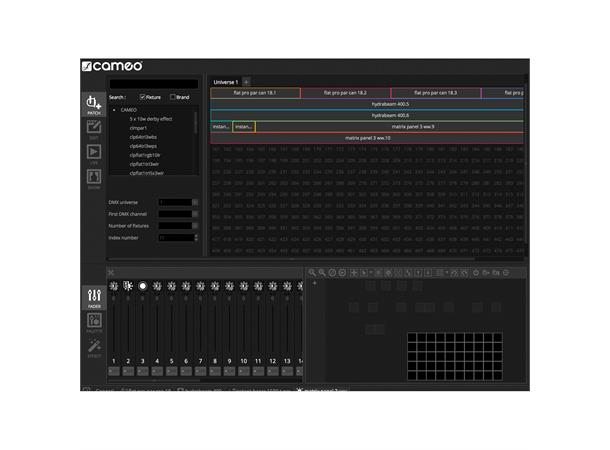Click the fader panel horizontal scrollbar

(154, 380)
